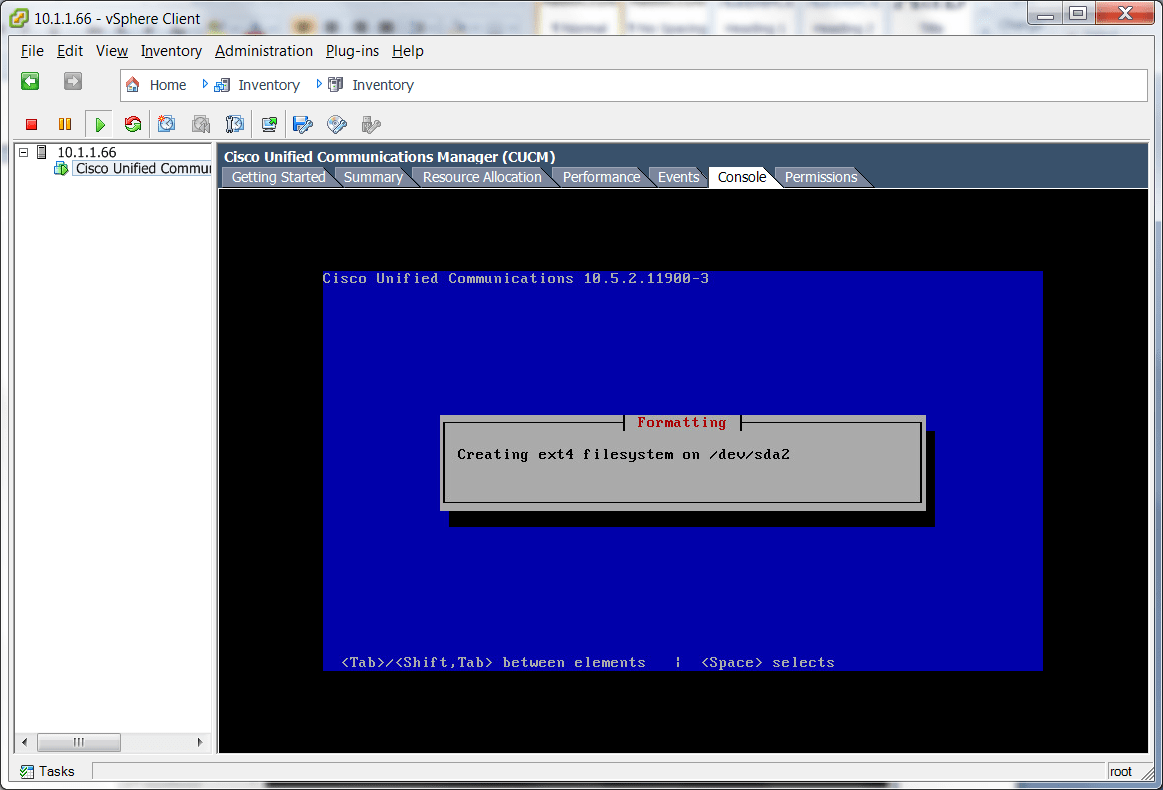Click the gray Forward navigation arrow
The width and height of the screenshot is (1163, 790).
click(x=73, y=82)
